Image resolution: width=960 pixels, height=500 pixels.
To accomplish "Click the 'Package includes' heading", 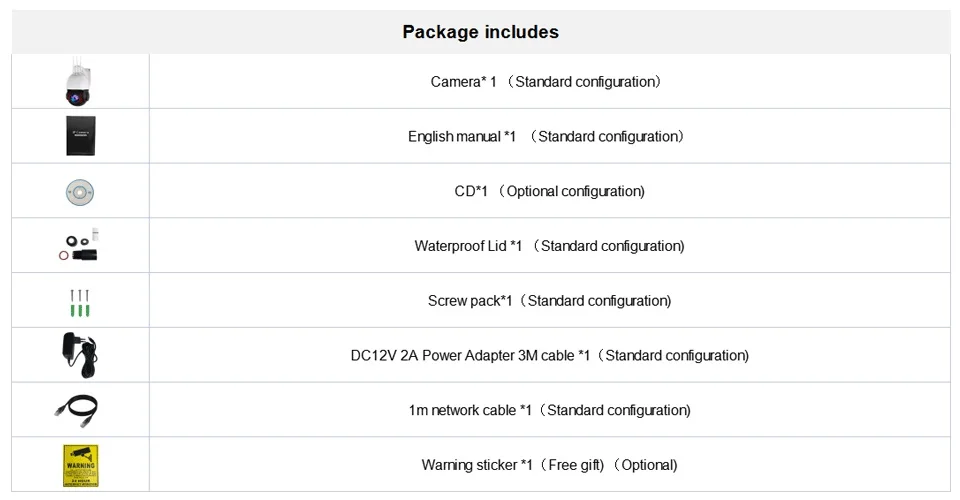I will click(x=480, y=32).
